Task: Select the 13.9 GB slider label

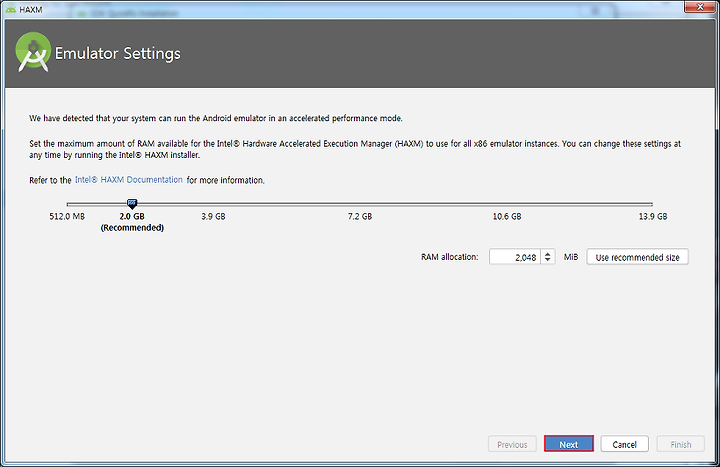Action: [652, 216]
